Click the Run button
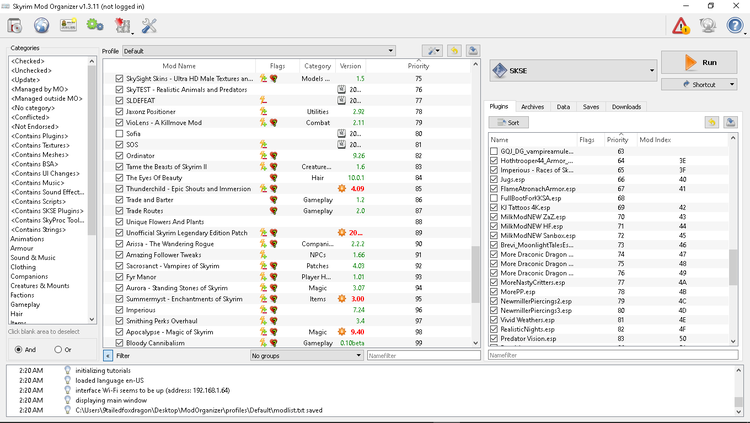 [x=699, y=62]
